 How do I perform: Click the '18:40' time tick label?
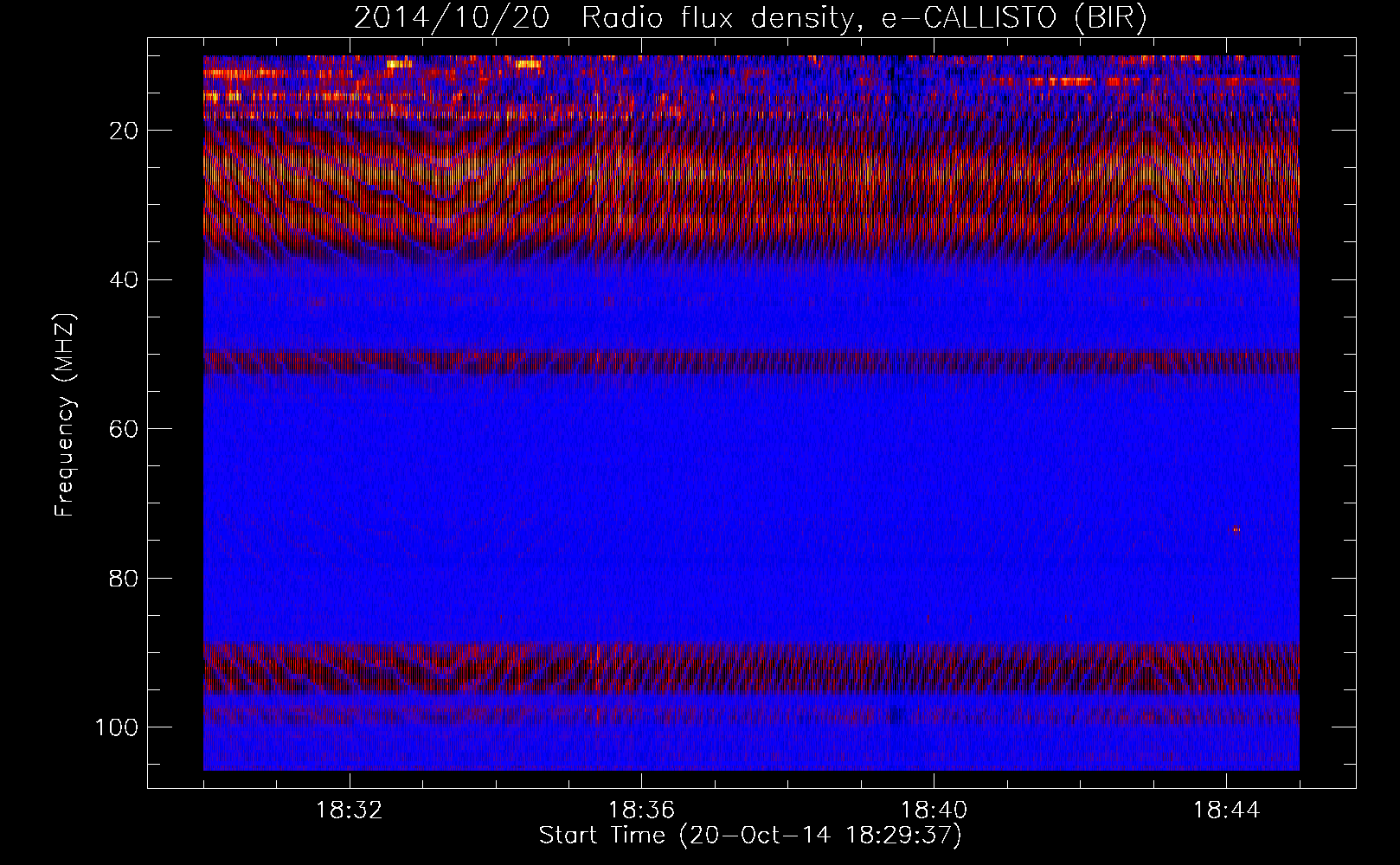[x=934, y=811]
